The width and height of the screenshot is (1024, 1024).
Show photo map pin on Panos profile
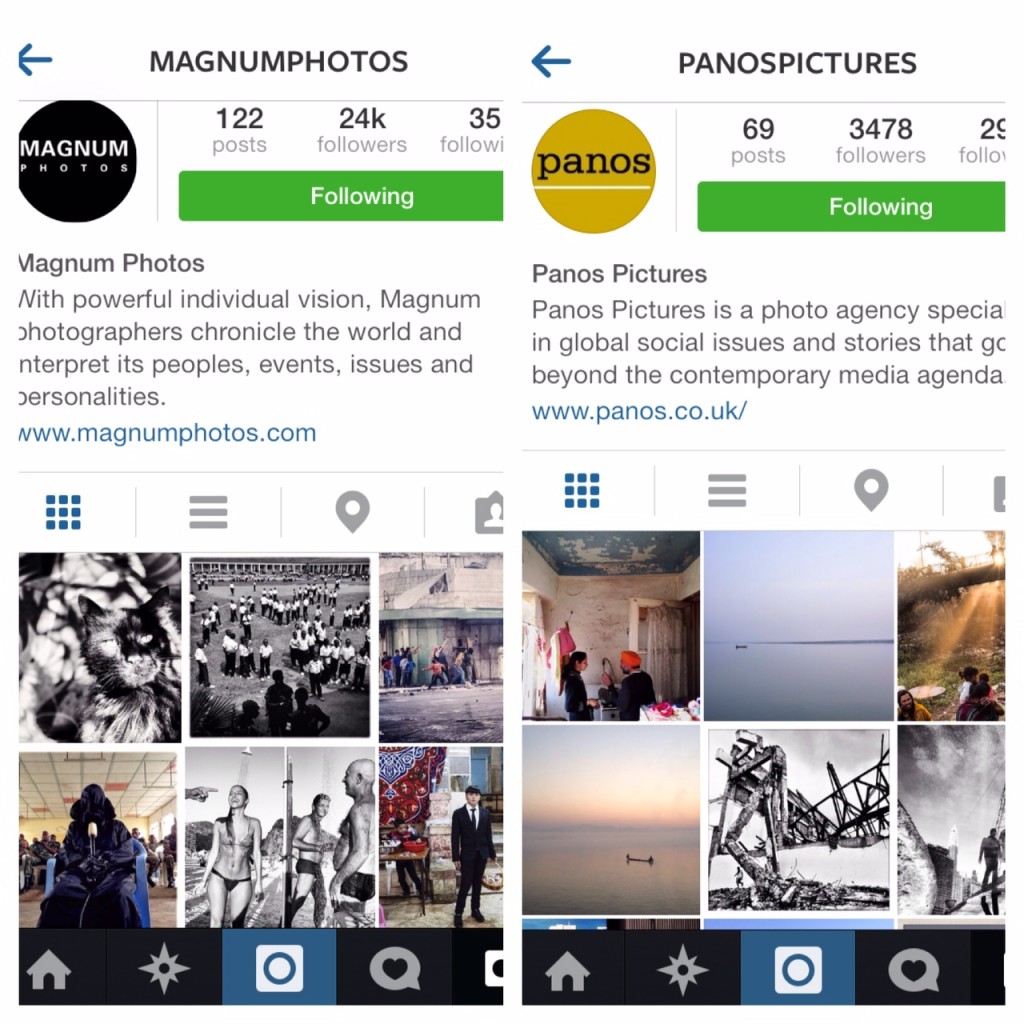(x=871, y=490)
